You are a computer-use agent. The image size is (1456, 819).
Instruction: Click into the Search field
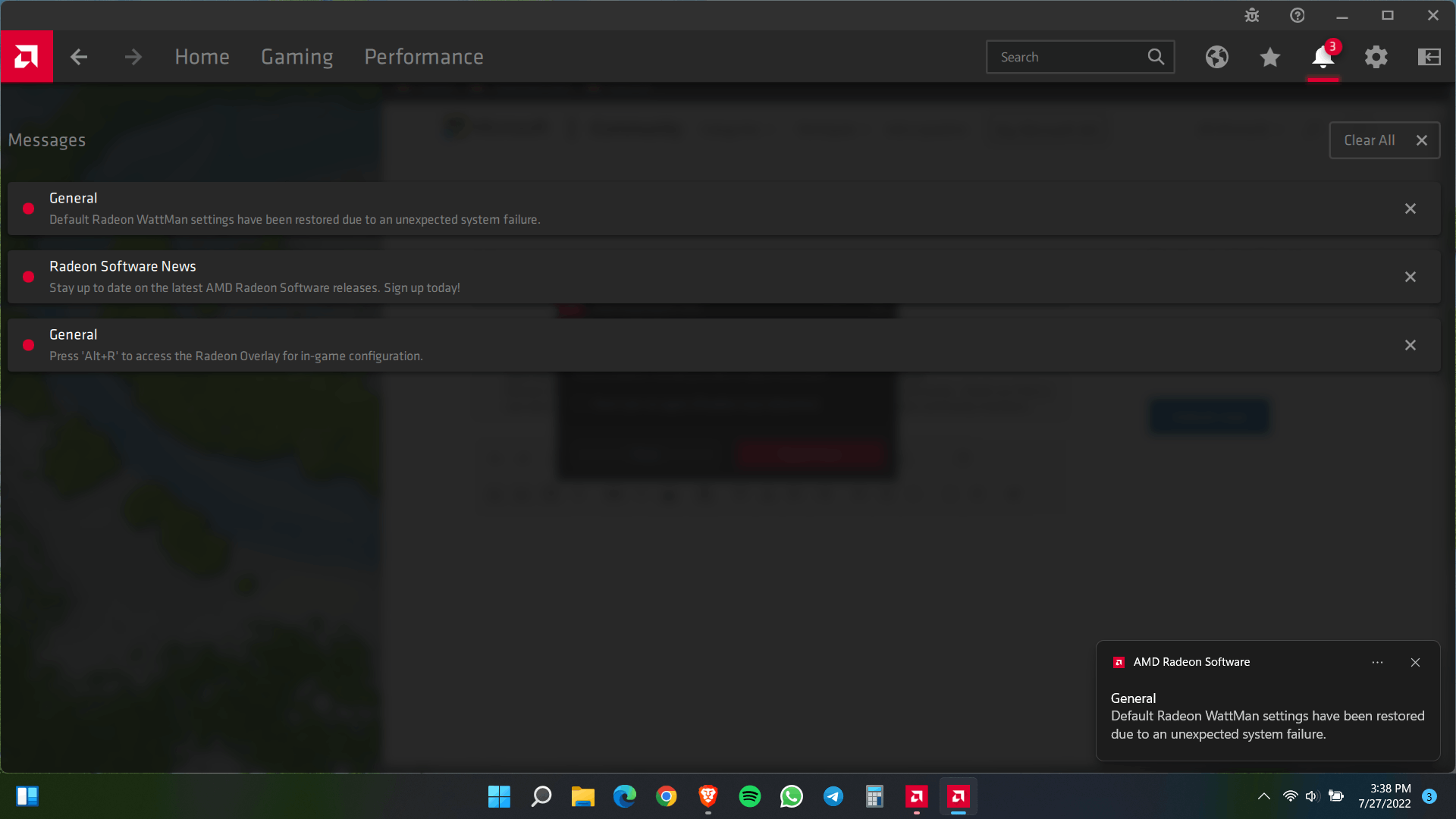pyautogui.click(x=1069, y=57)
